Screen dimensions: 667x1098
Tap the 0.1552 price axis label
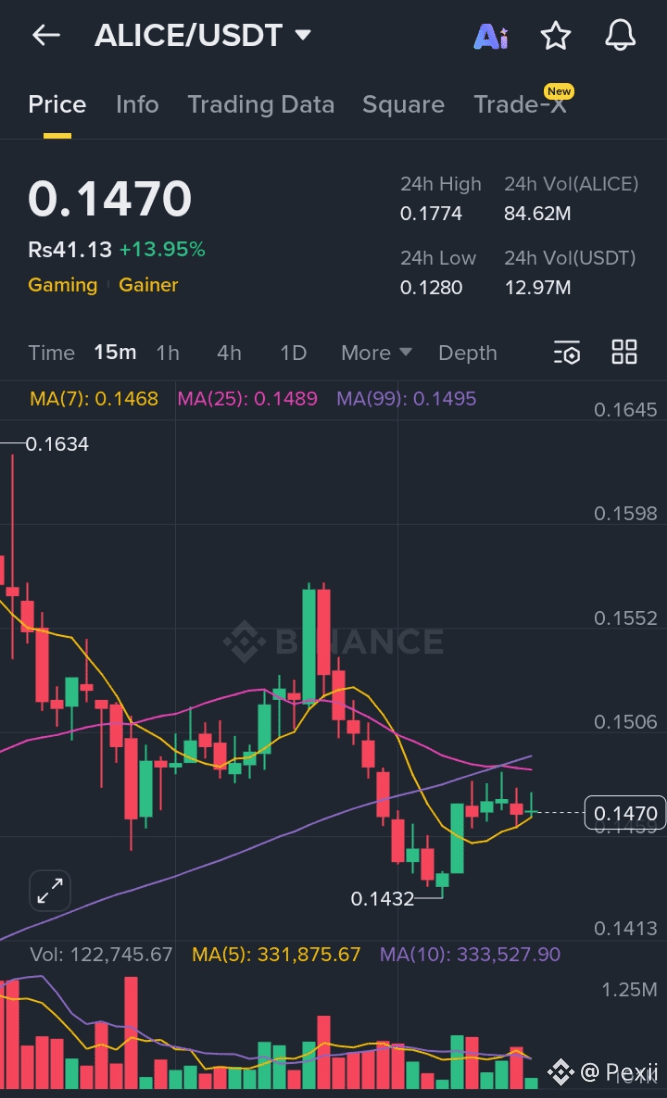click(x=625, y=618)
